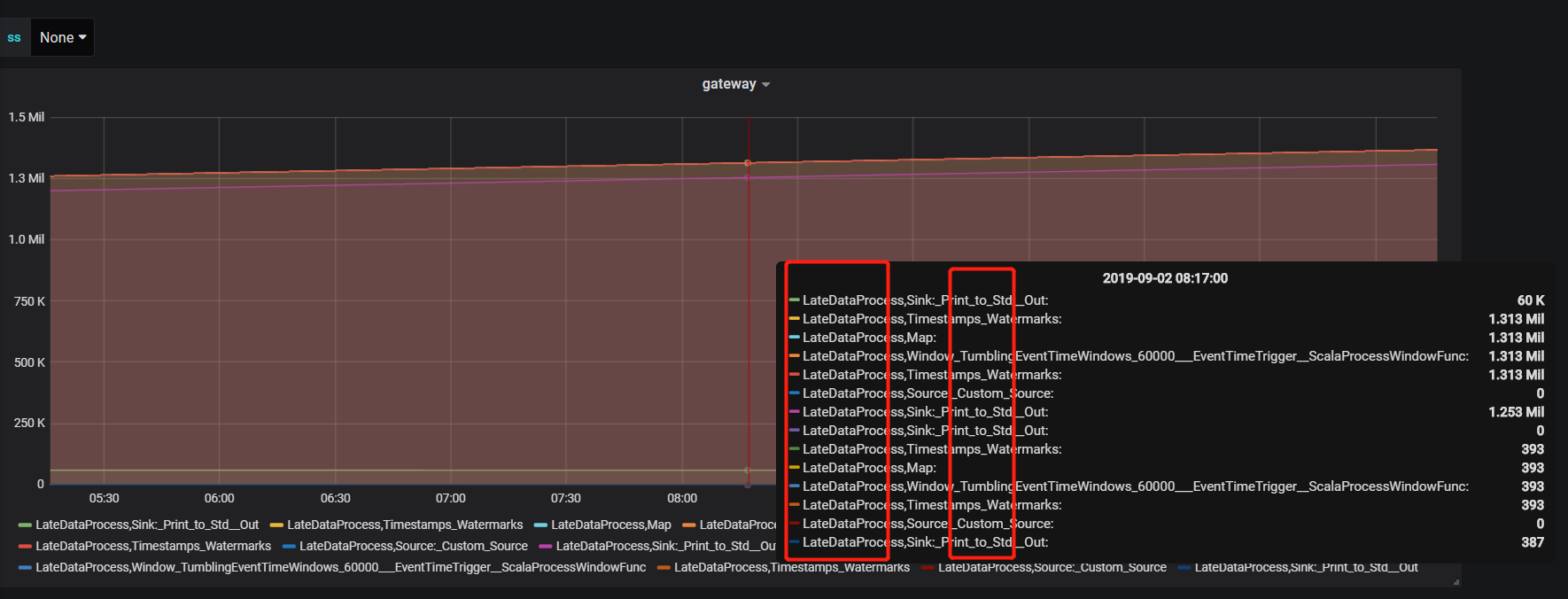Click the panel resize handle corner
The height and width of the screenshot is (599, 1568).
[x=1456, y=582]
